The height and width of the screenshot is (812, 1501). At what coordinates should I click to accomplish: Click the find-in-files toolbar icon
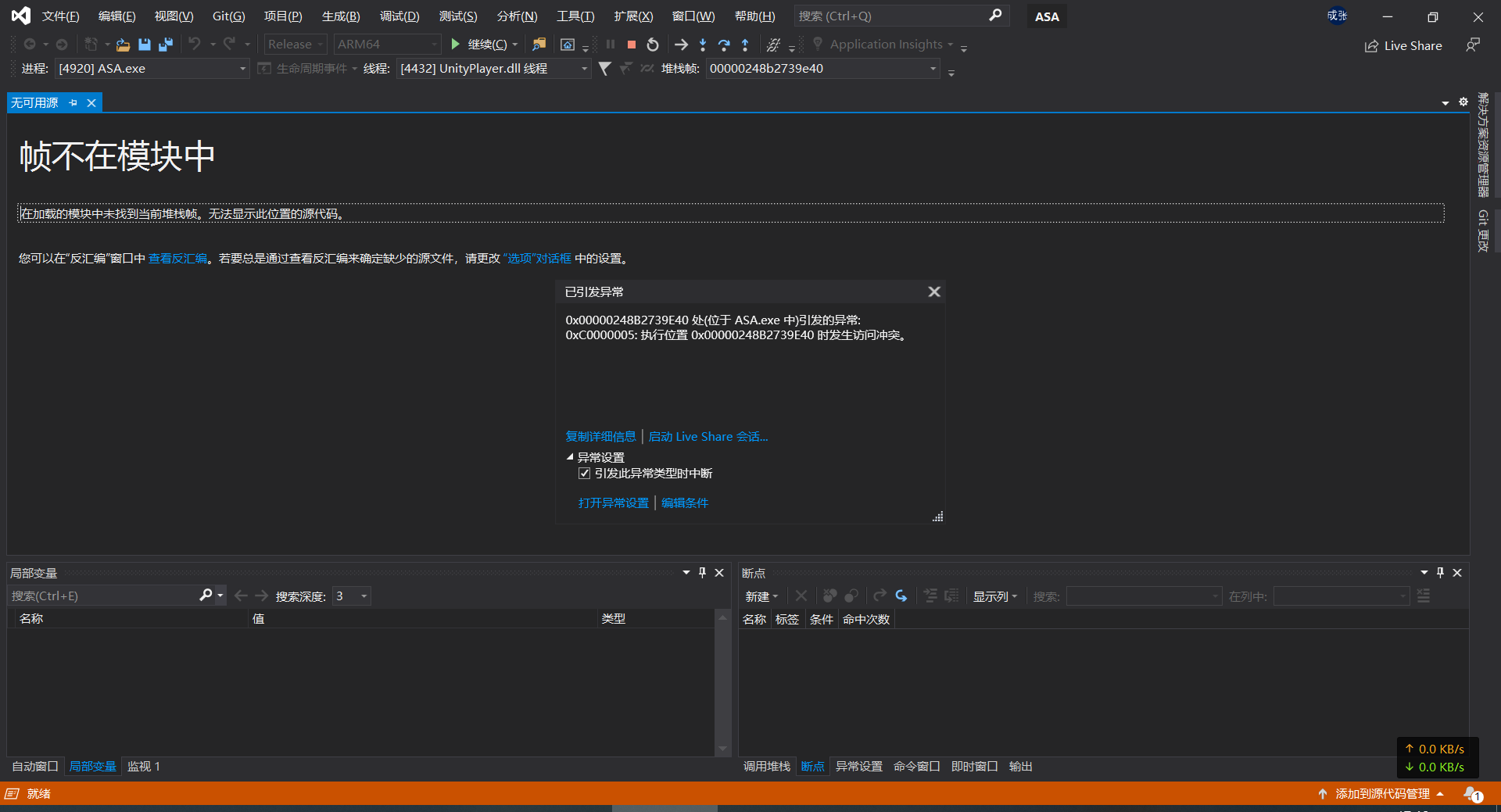point(539,45)
